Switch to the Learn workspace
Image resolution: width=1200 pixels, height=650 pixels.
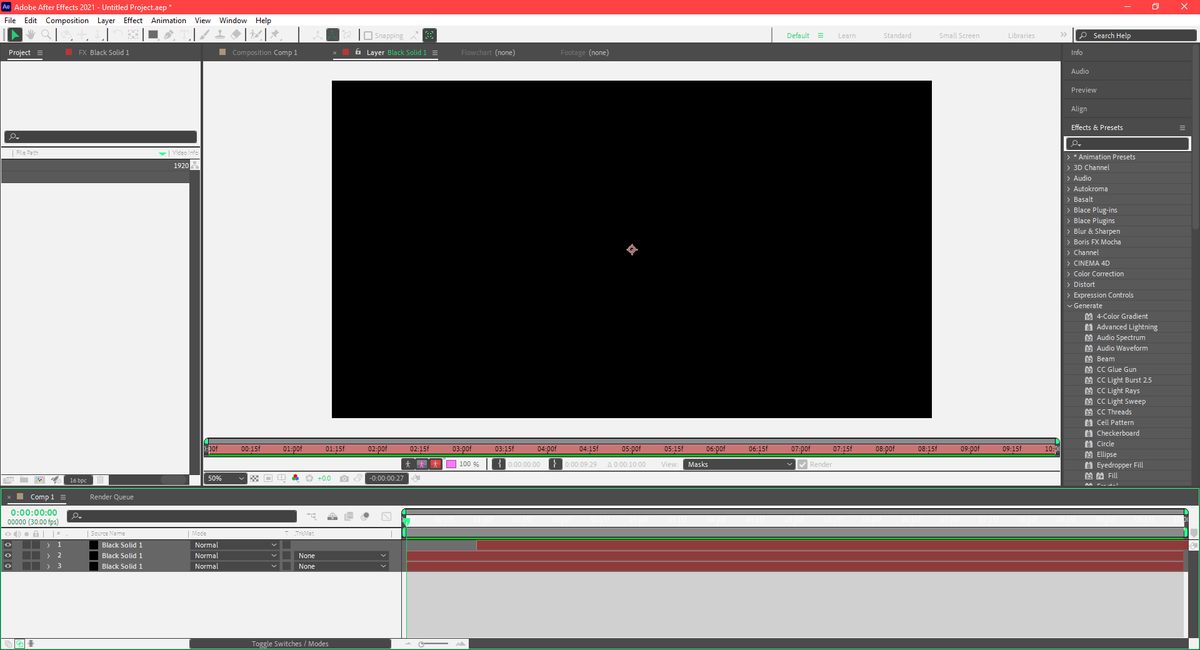[x=847, y=35]
